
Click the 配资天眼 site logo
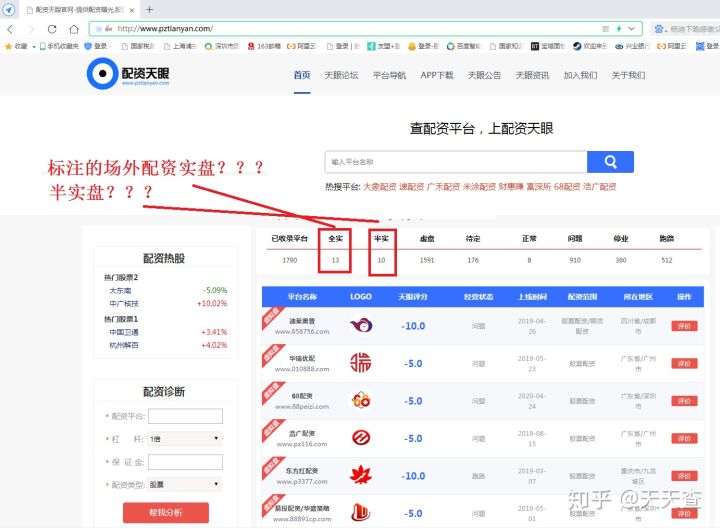pyautogui.click(x=128, y=73)
